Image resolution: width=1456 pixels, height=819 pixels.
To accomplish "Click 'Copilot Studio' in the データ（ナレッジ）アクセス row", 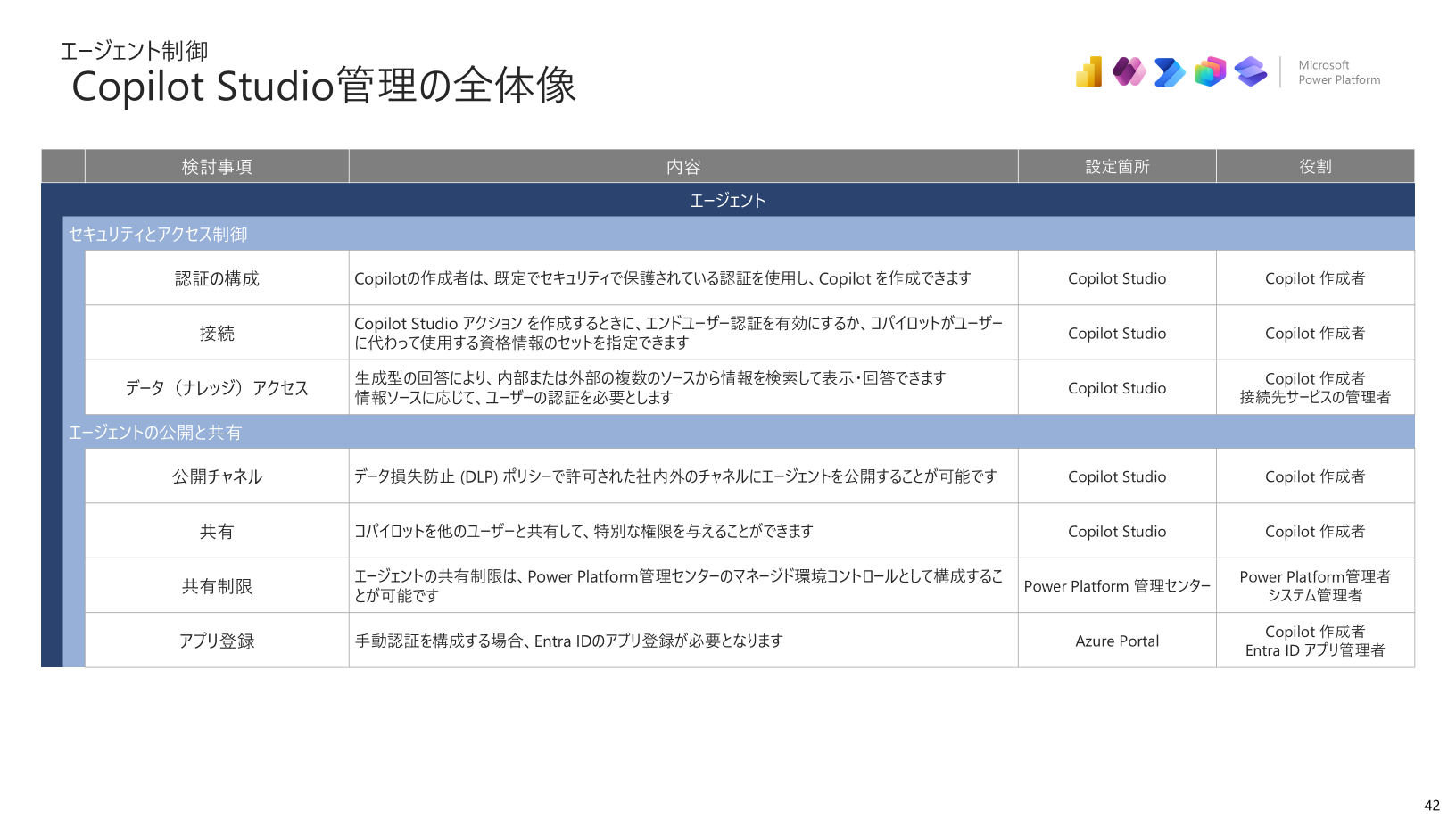I will pyautogui.click(x=1117, y=387).
